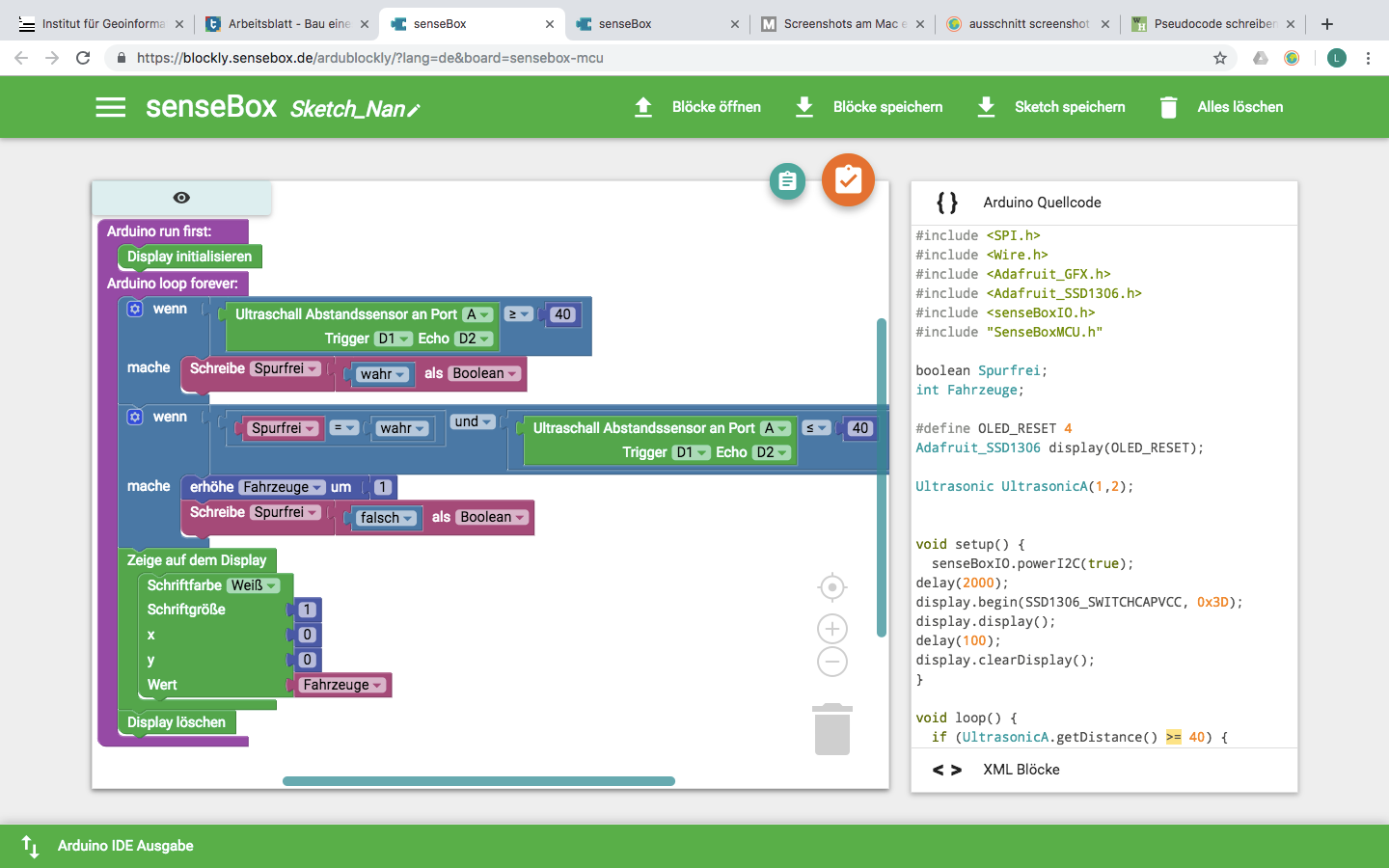Viewport: 1389px width, 868px height.
Task: Click the Sketch_Nan sketch title
Action: 347,109
